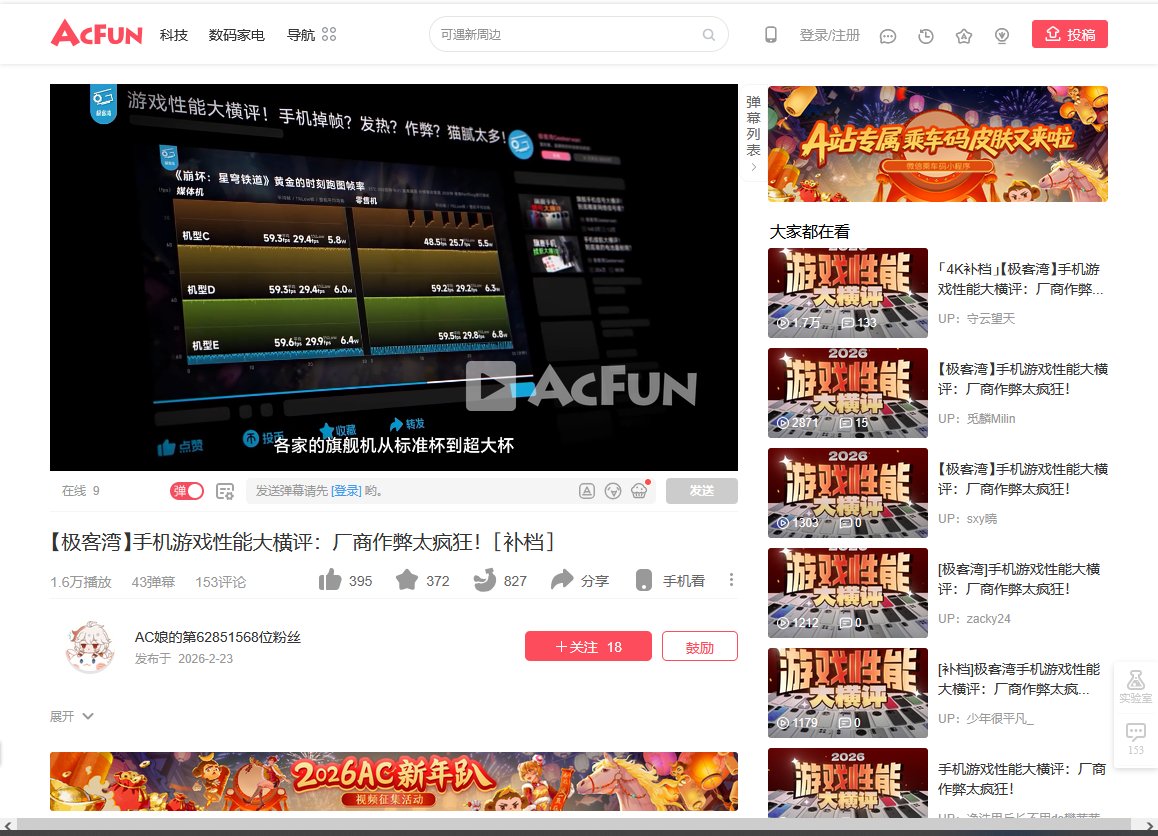Open the 2026AC新年趴 banner
This screenshot has width=1158, height=836.
click(x=394, y=781)
